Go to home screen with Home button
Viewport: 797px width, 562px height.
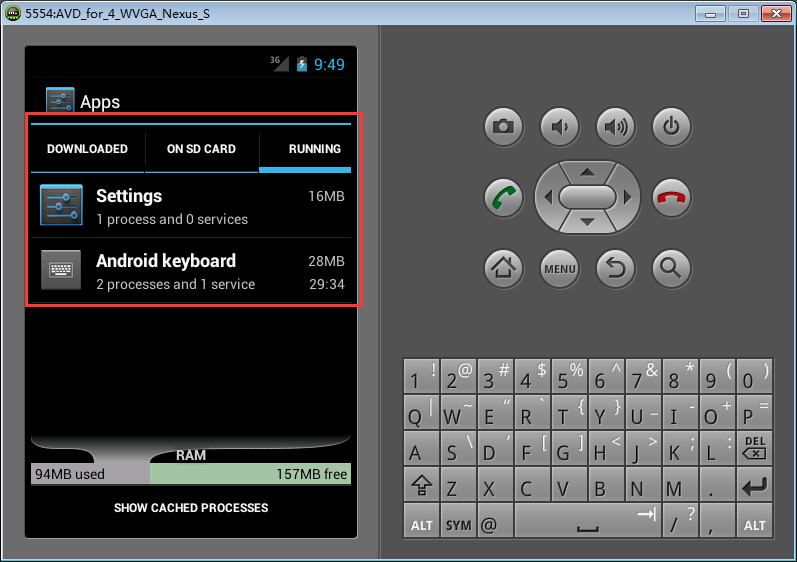point(503,268)
